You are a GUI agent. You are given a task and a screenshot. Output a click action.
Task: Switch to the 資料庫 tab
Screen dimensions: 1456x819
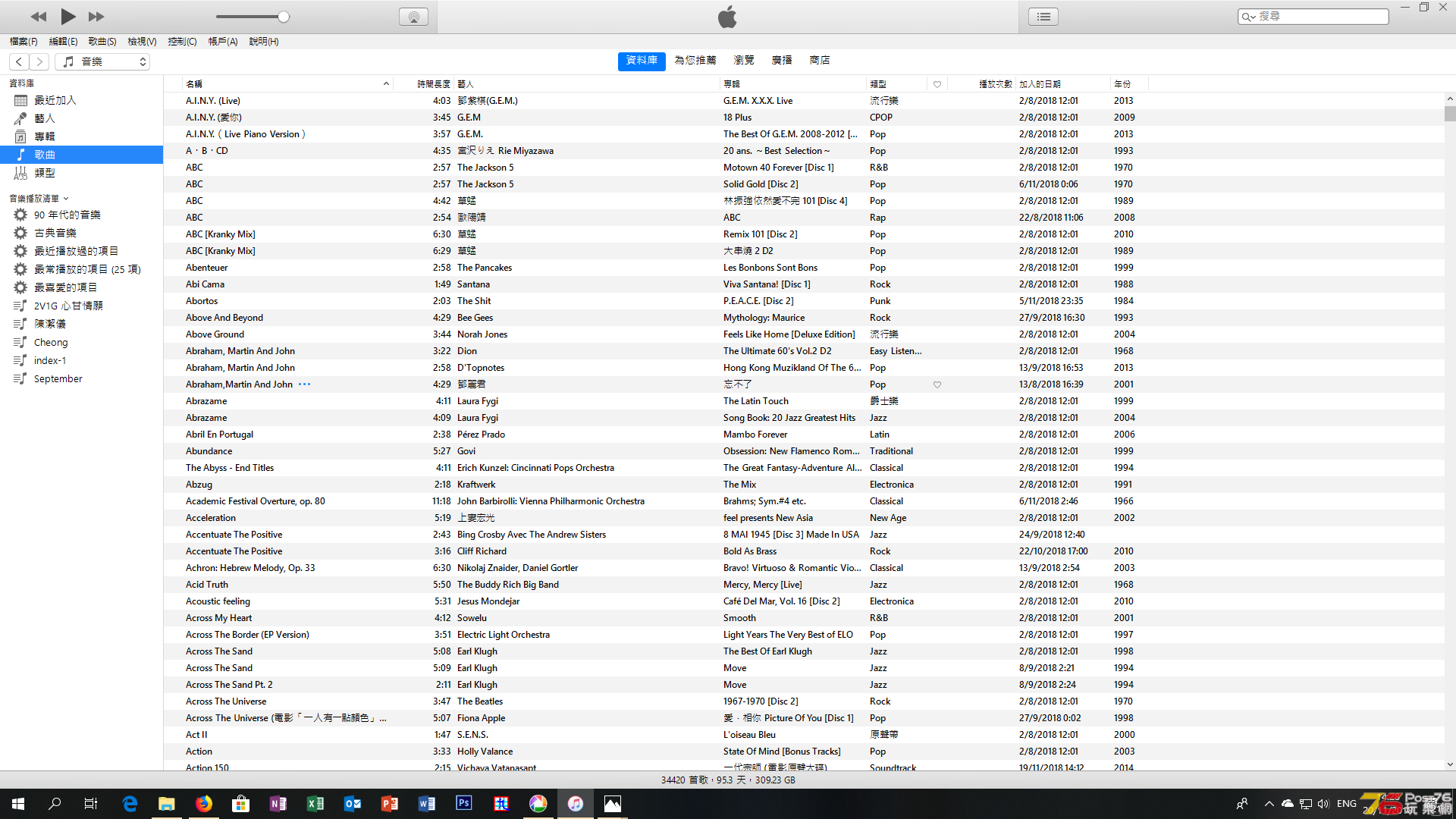[x=642, y=61]
